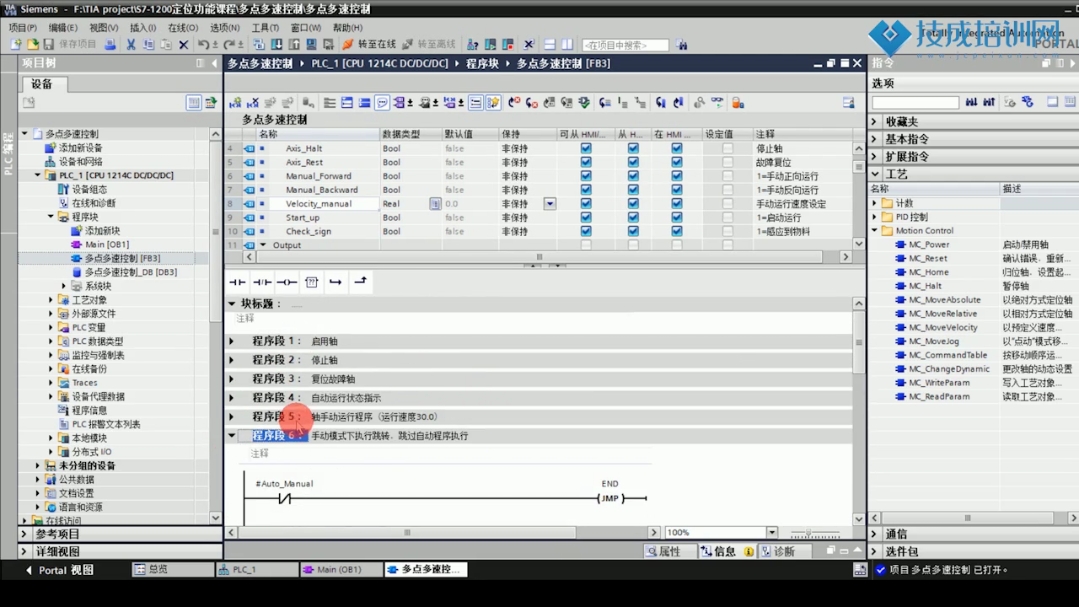Open retain dropdown for Velocity_manual row
1079x607 pixels.
click(x=550, y=204)
